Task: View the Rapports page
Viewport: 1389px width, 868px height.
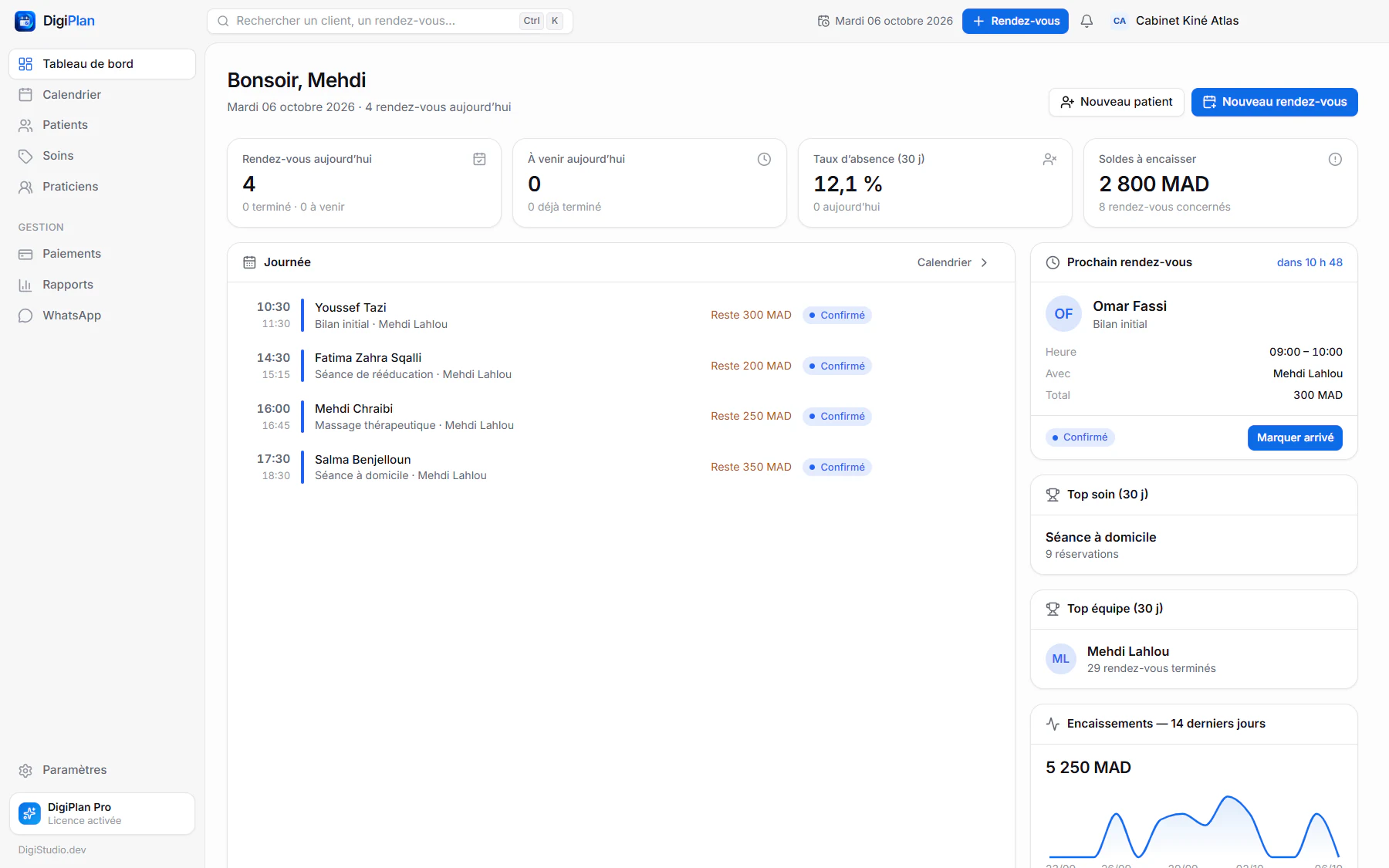Action: tap(102, 285)
